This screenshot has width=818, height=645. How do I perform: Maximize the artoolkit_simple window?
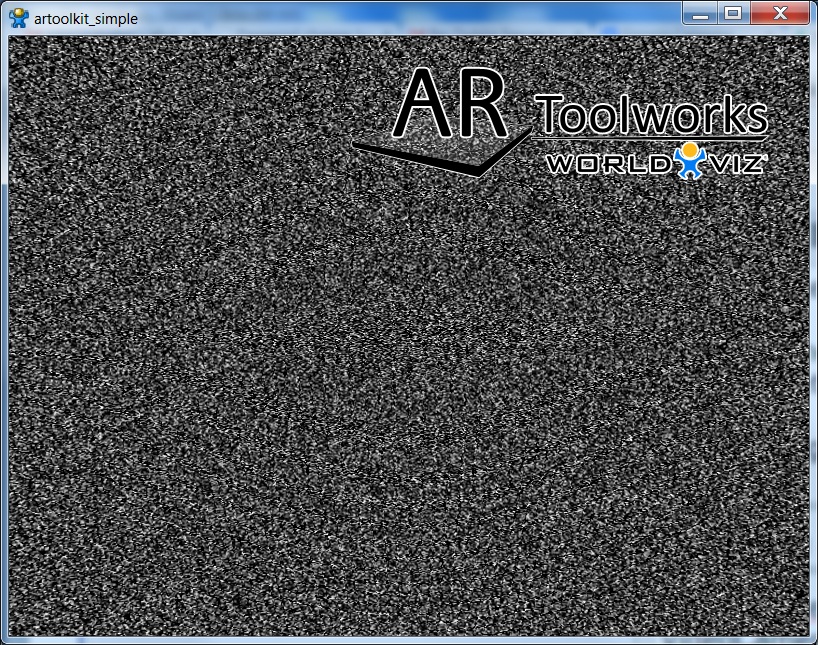733,13
